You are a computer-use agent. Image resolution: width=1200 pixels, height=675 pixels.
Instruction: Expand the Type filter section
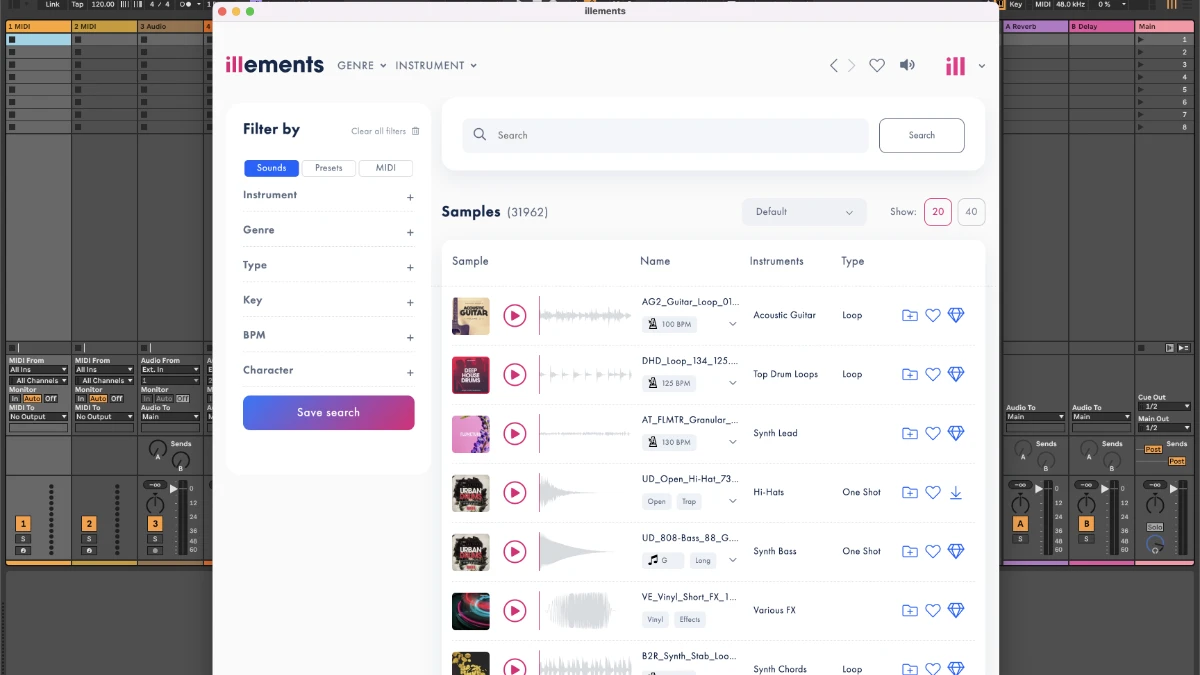coord(410,268)
